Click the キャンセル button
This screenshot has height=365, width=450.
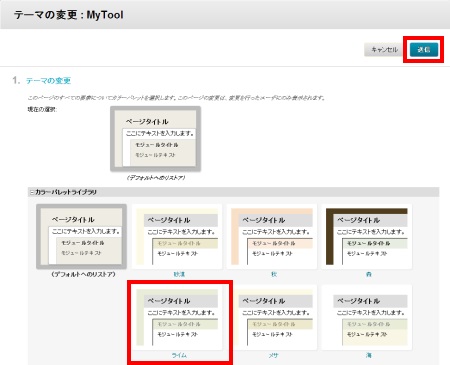tap(384, 50)
